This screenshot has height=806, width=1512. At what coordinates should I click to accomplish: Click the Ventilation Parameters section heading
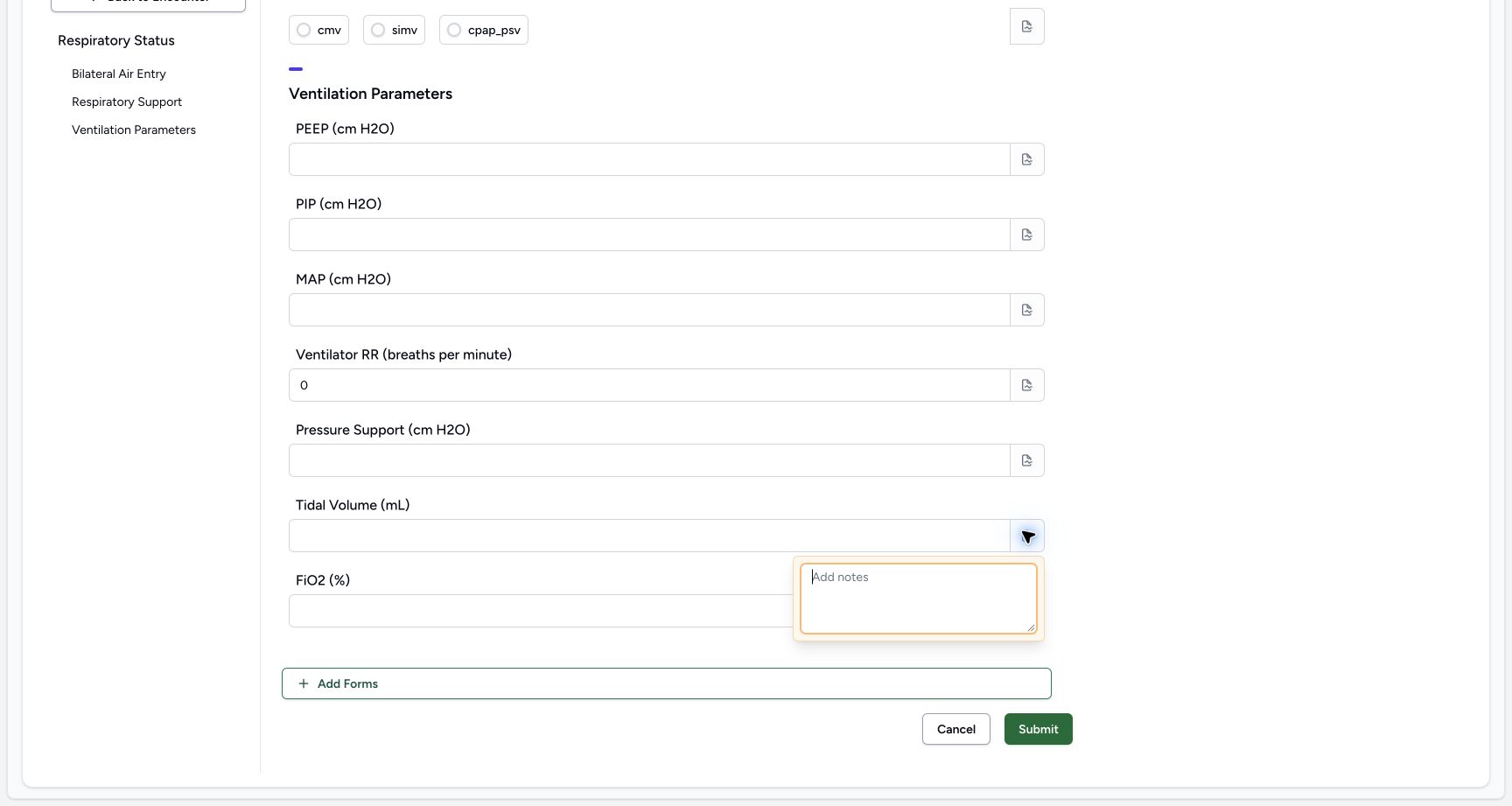[371, 94]
